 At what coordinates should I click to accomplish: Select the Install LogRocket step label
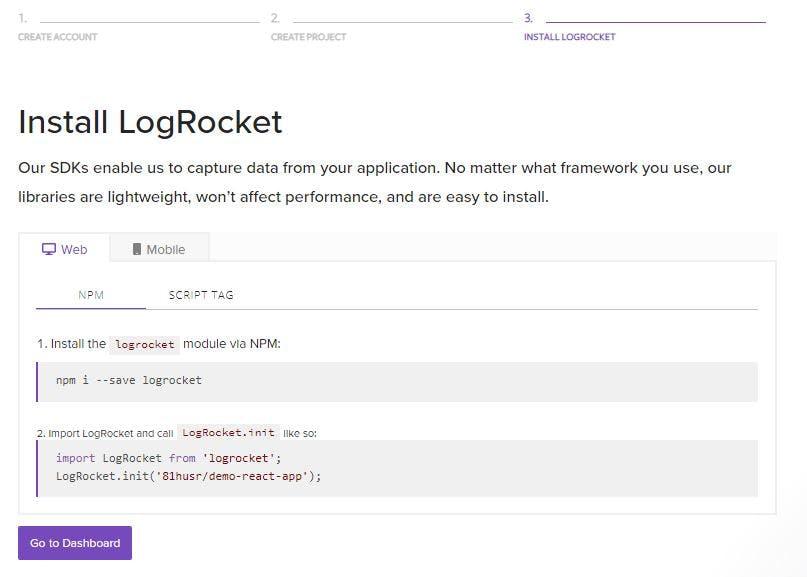[569, 37]
